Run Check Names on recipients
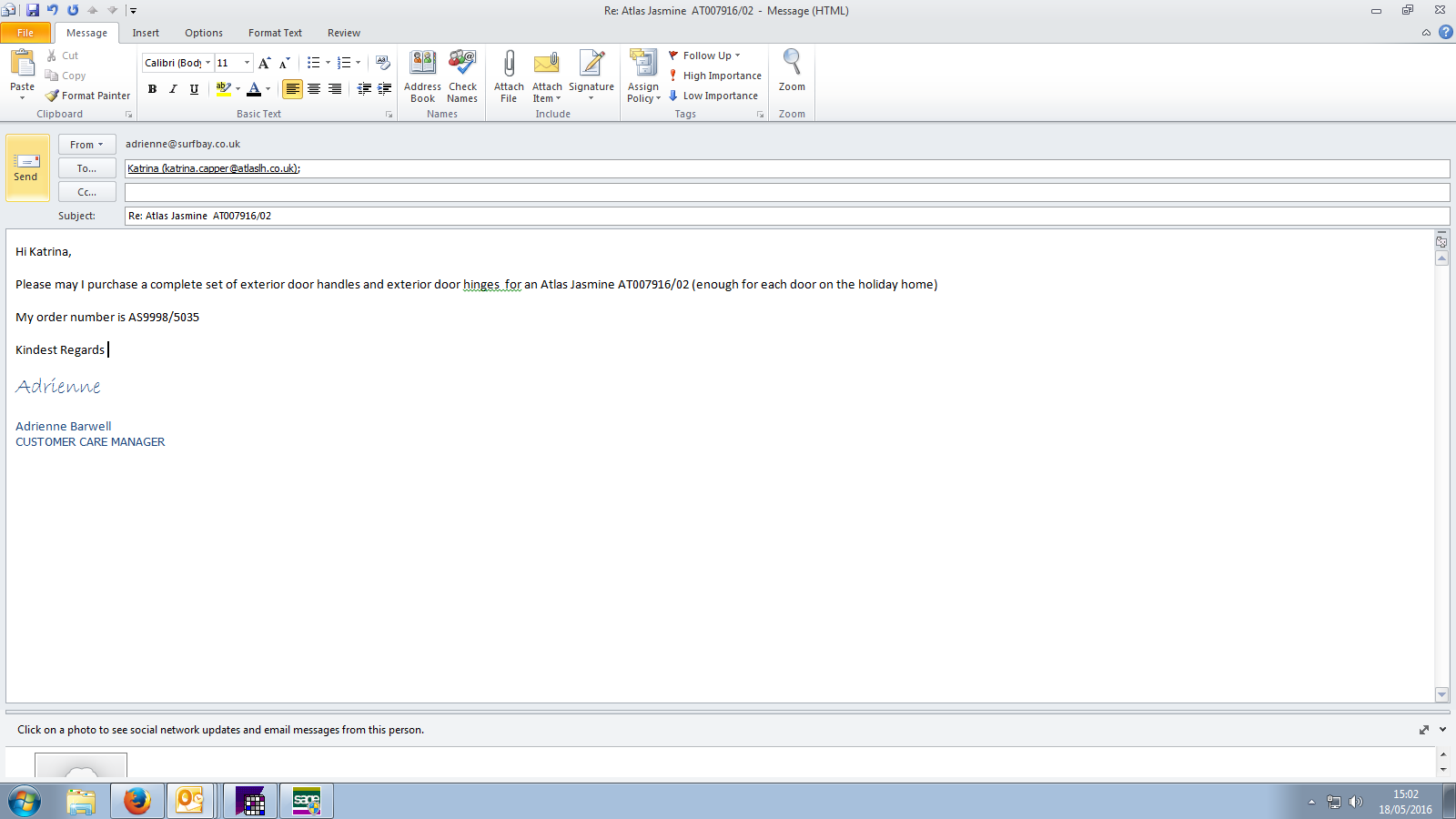Image resolution: width=1456 pixels, height=819 pixels. (x=462, y=65)
